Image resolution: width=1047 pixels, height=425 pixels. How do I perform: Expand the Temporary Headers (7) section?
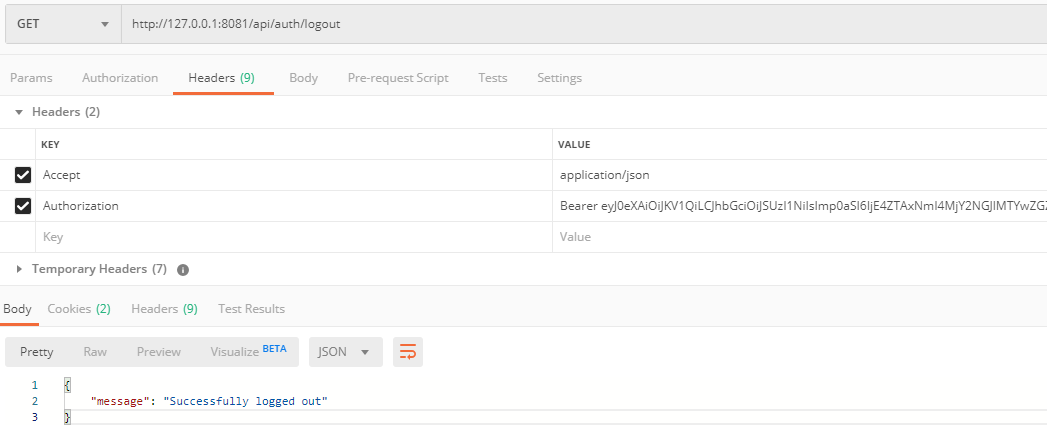18,270
